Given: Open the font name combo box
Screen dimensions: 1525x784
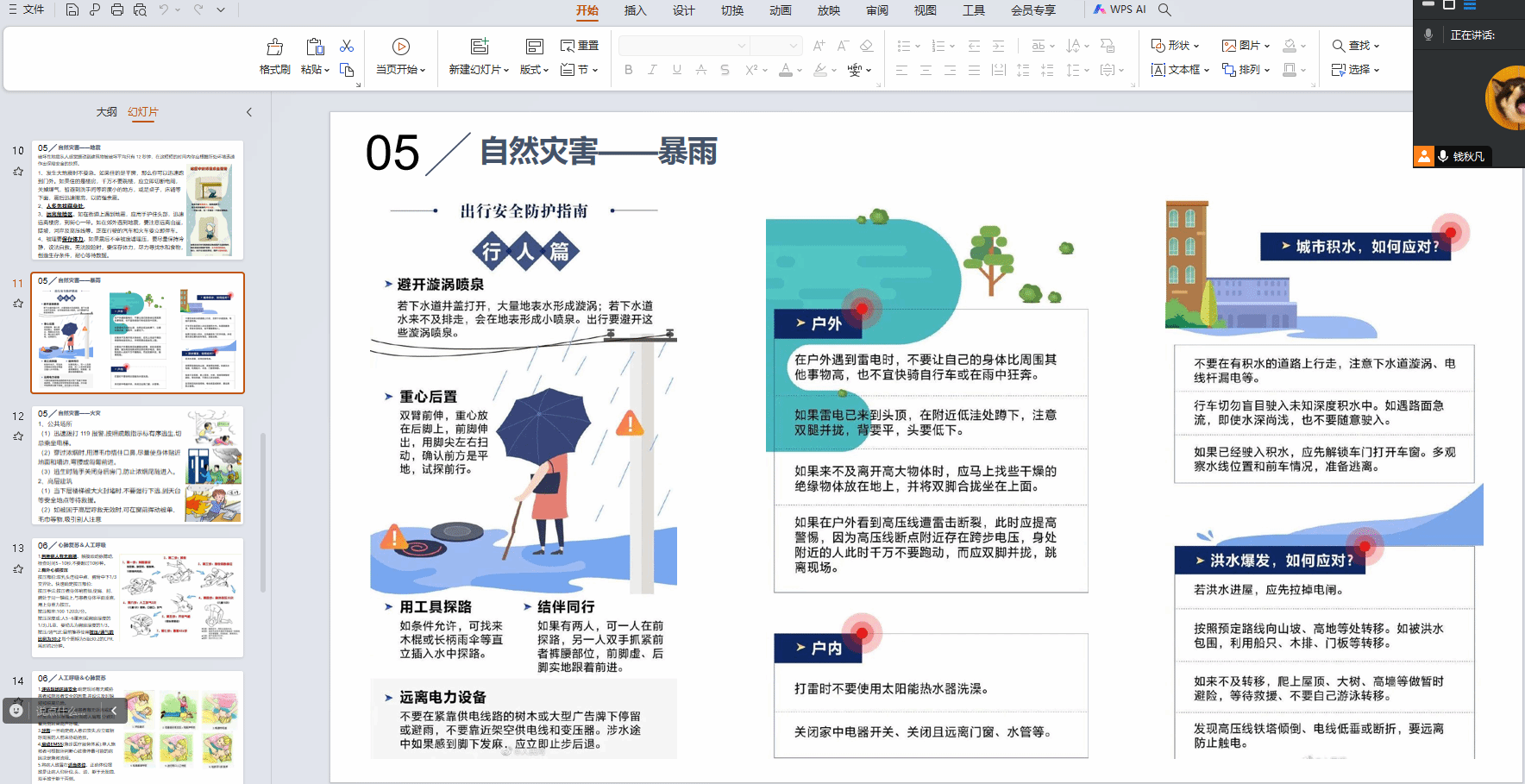Looking at the screenshot, I should click(683, 46).
